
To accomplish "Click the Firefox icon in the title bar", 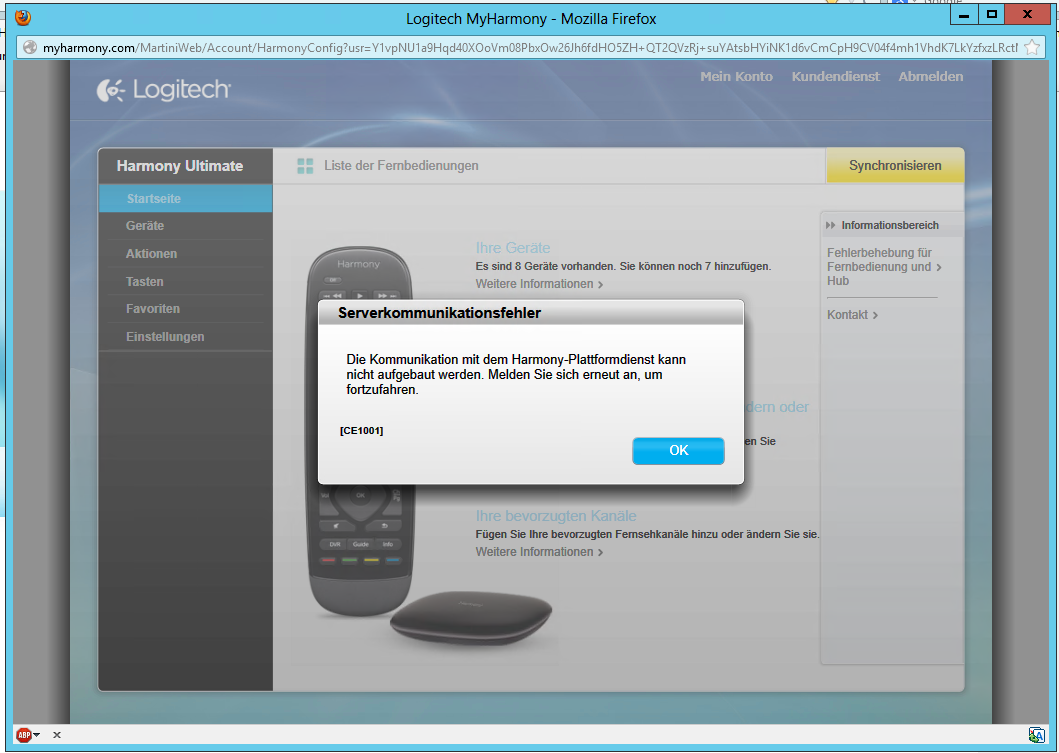I will pyautogui.click(x=23, y=18).
